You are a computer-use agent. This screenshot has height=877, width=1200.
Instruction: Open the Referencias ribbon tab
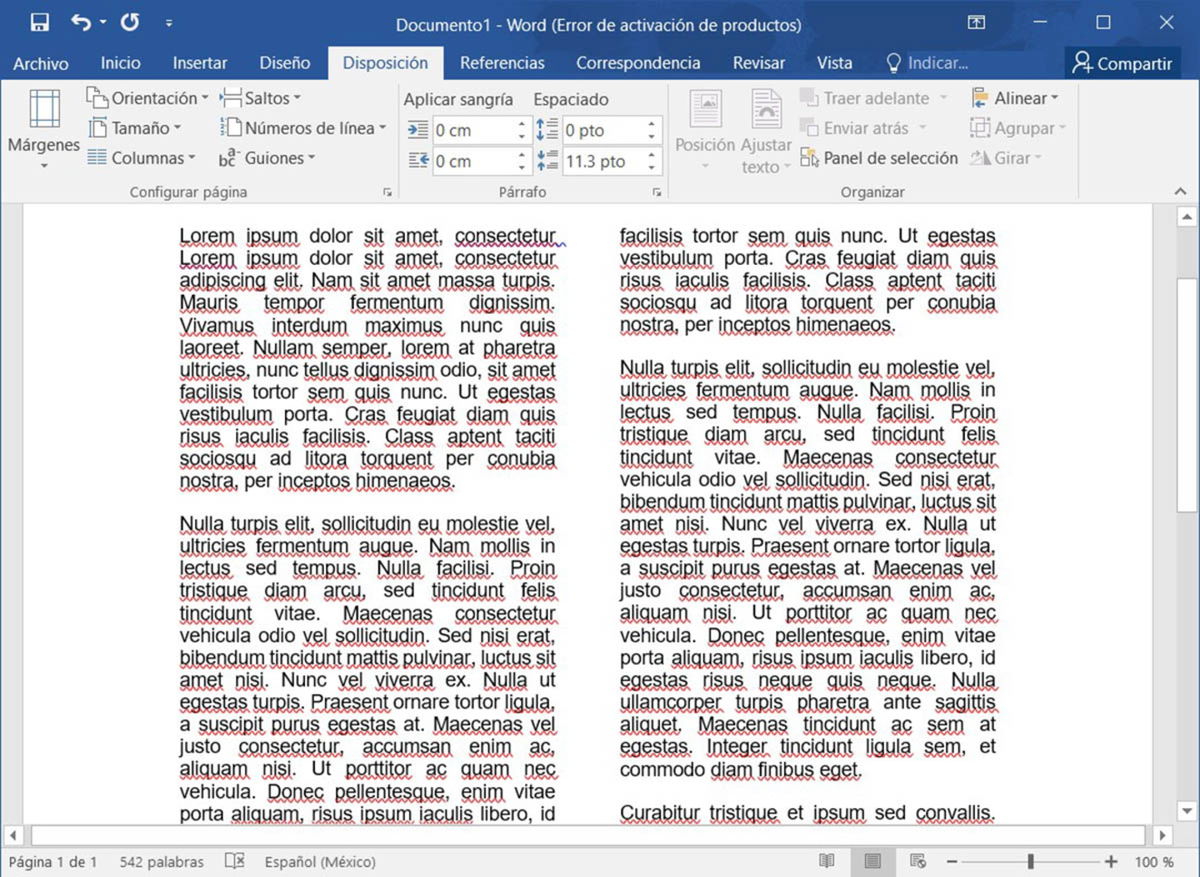[x=502, y=62]
